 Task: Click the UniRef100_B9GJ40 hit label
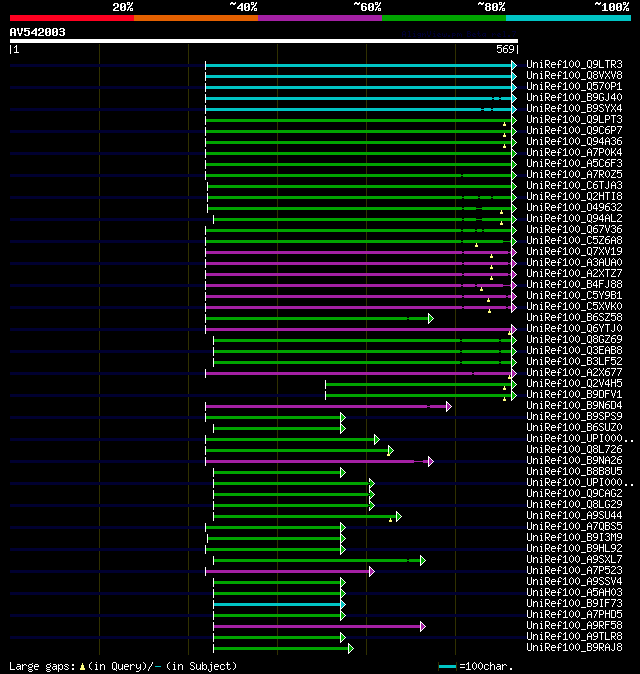(574, 98)
